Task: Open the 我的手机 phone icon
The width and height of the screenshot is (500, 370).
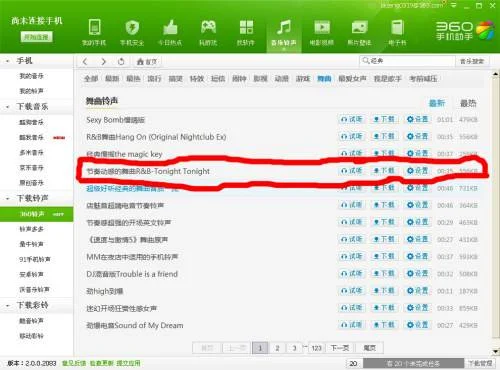Action: coord(94,32)
